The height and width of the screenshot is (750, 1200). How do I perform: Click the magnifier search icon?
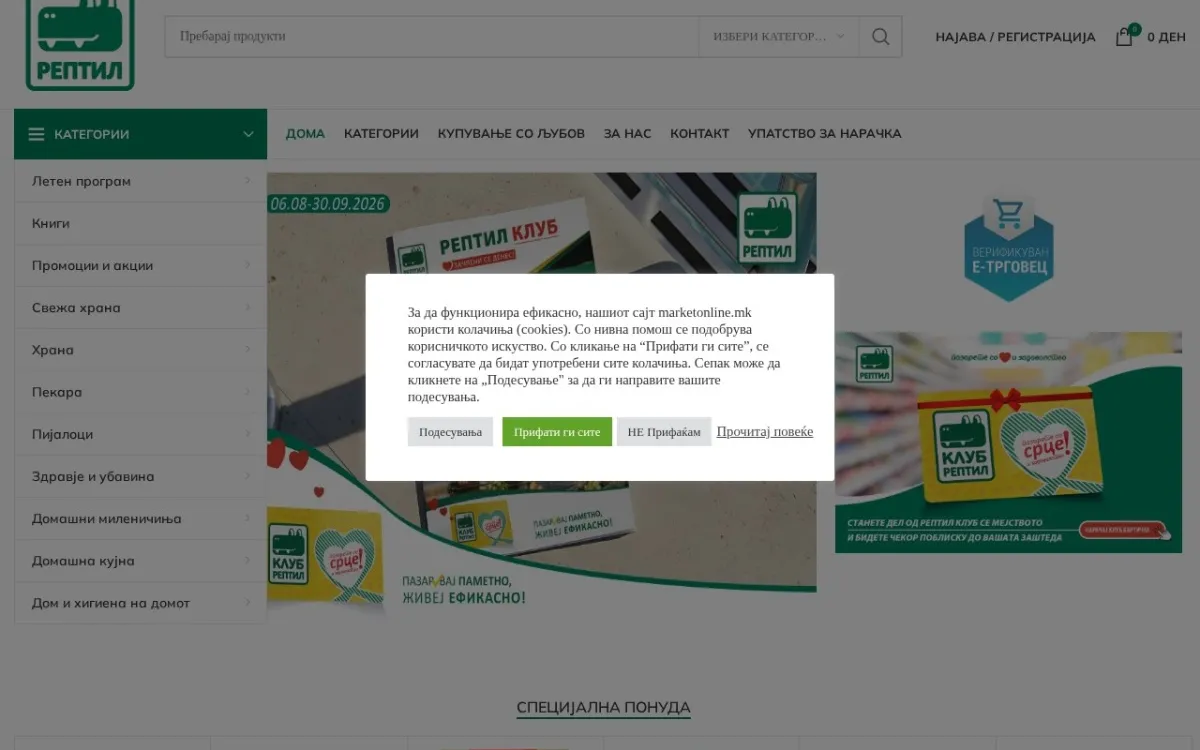coord(880,36)
